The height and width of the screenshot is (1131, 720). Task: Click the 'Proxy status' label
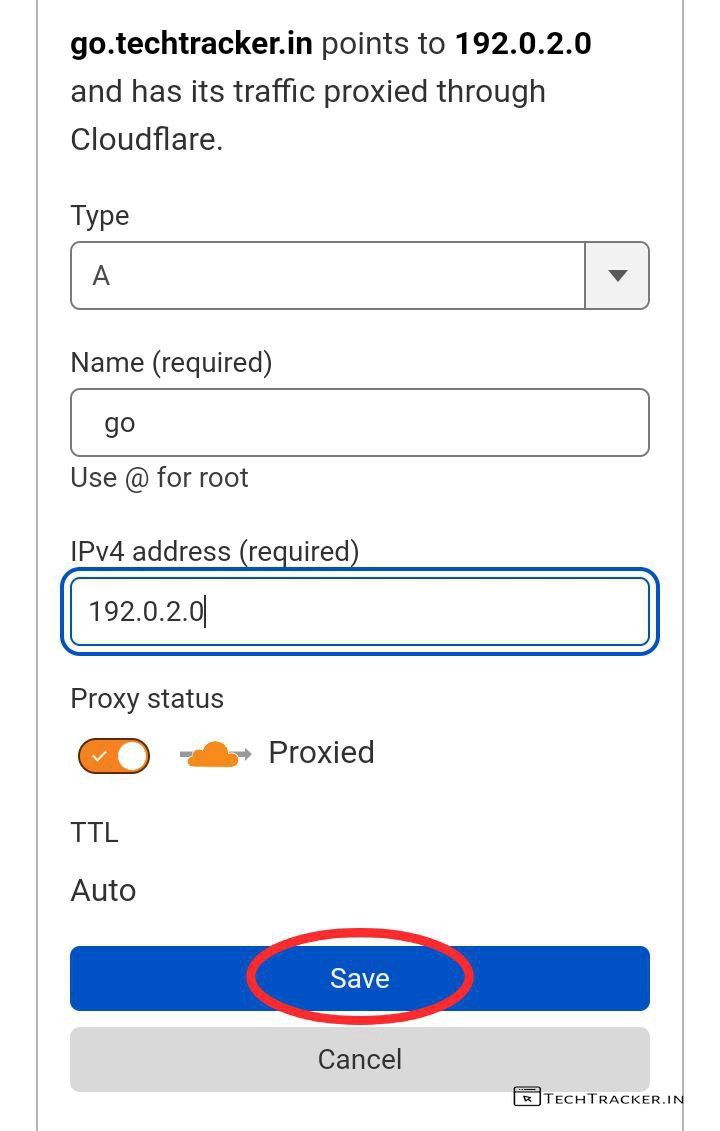(x=147, y=698)
